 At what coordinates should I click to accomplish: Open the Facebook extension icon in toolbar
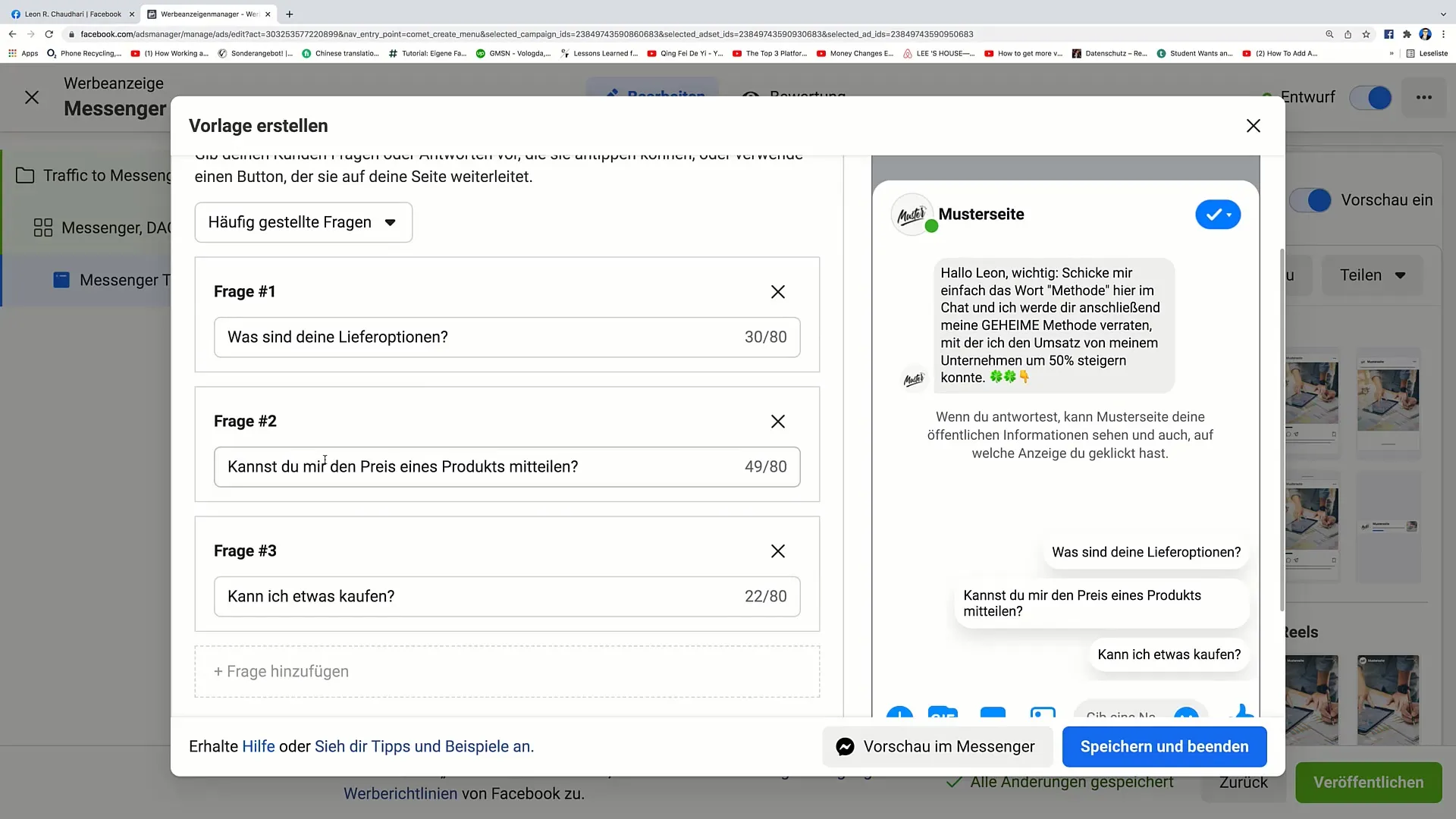[x=1389, y=34]
